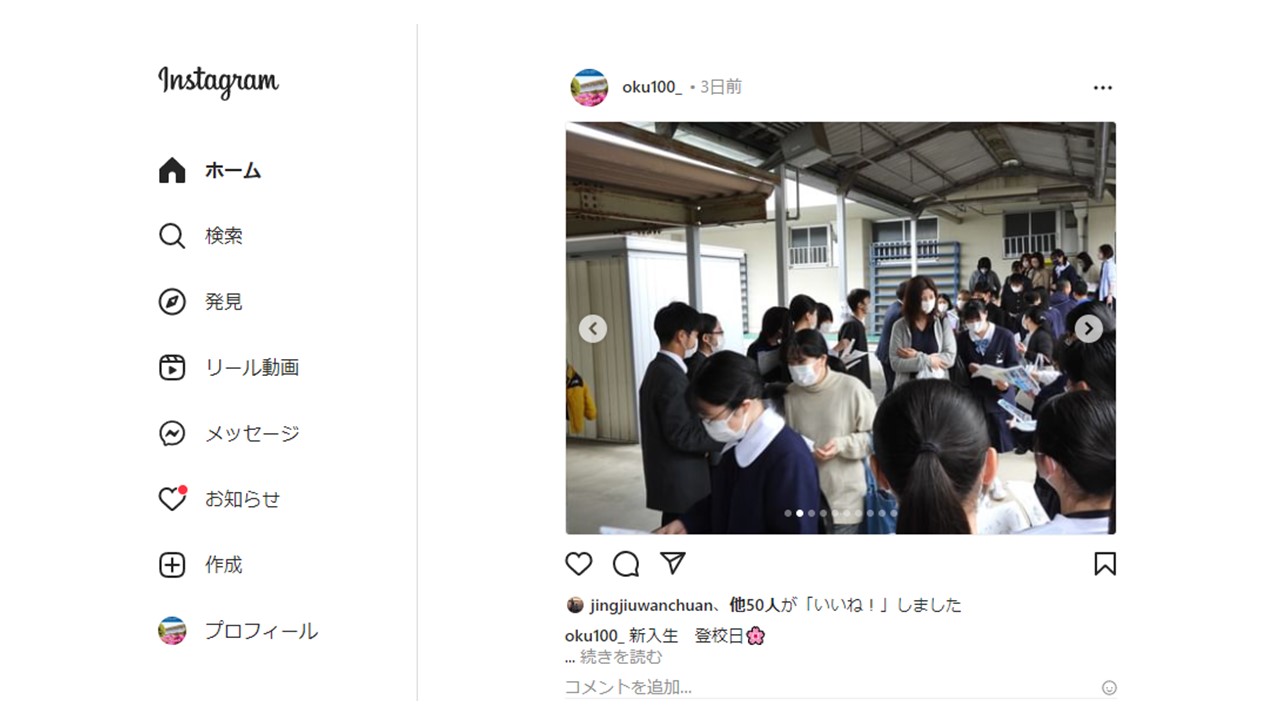Open oku100_ profile from post header
Screen dimensions: 1280x720
[x=652, y=87]
